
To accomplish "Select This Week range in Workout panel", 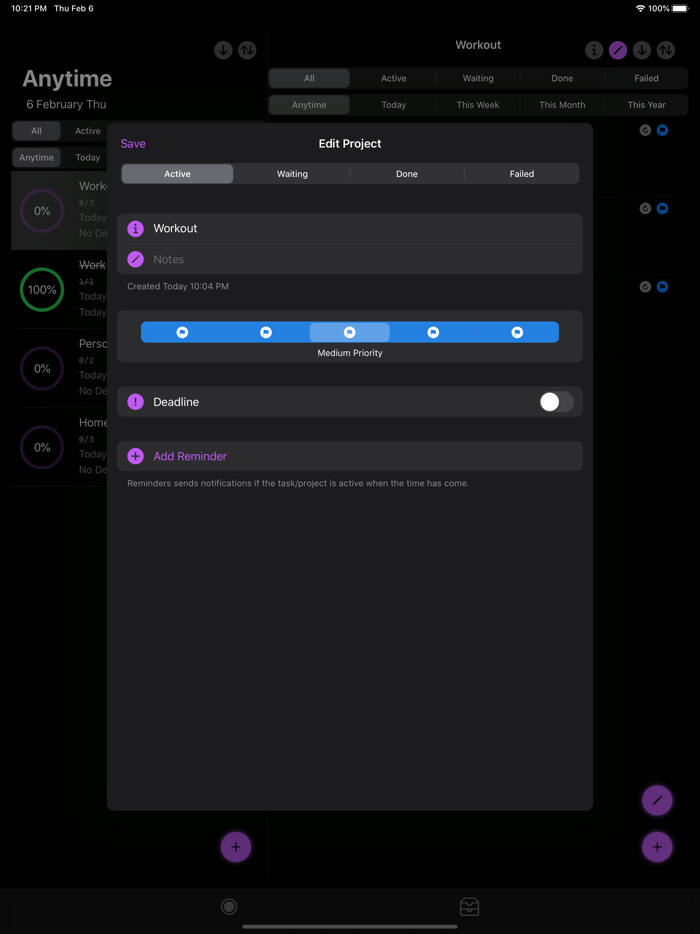I will tap(478, 105).
